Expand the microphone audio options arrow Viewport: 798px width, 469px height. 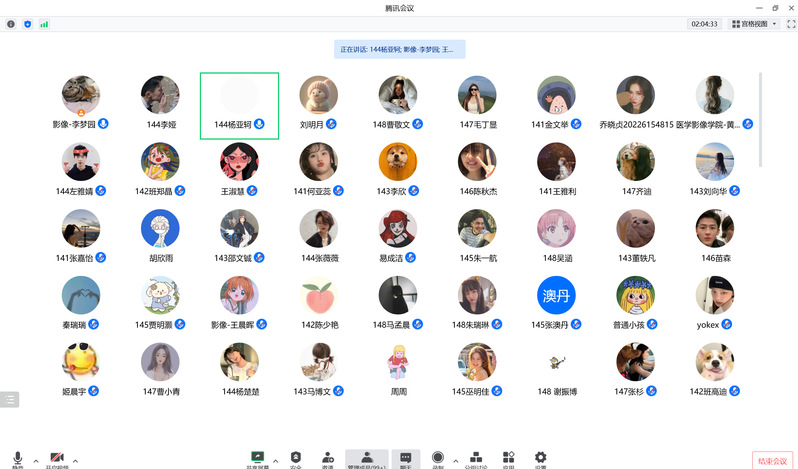pos(36,460)
